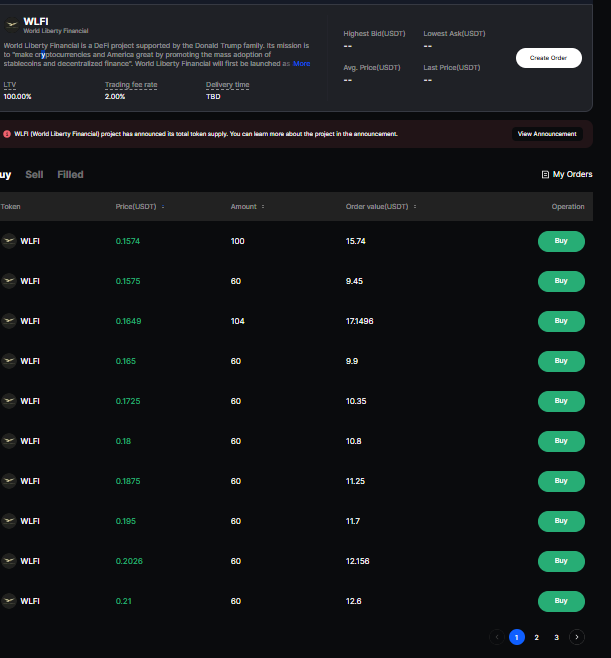Click World Liberty Financial subtitle
The height and width of the screenshot is (658, 611).
pyautogui.click(x=56, y=31)
